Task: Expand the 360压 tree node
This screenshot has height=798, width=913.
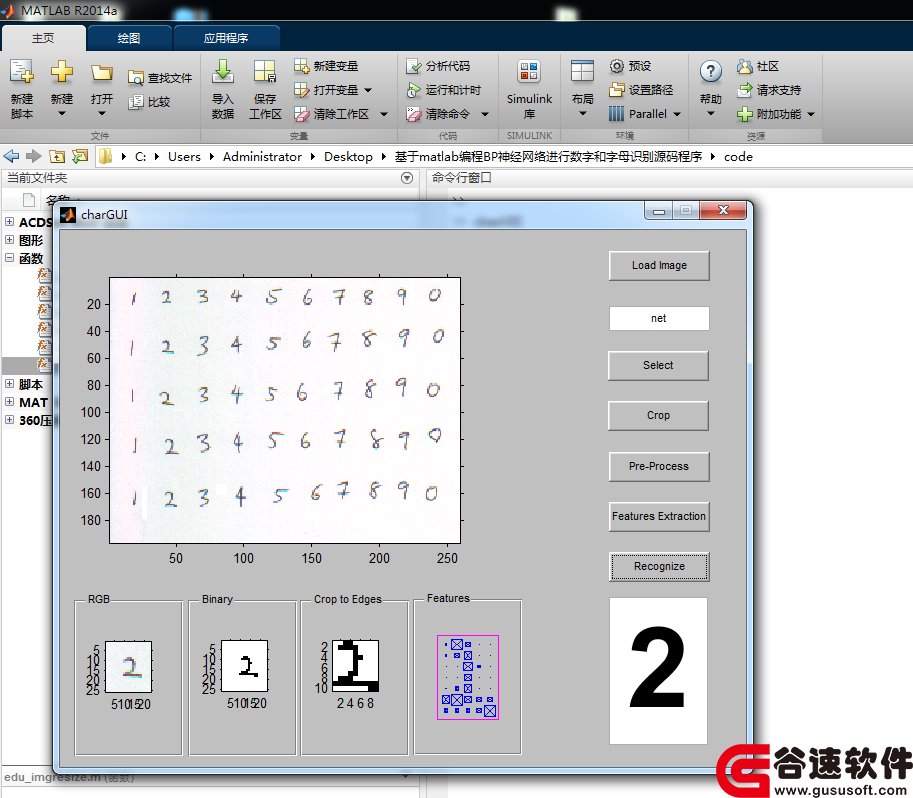Action: click(9, 419)
